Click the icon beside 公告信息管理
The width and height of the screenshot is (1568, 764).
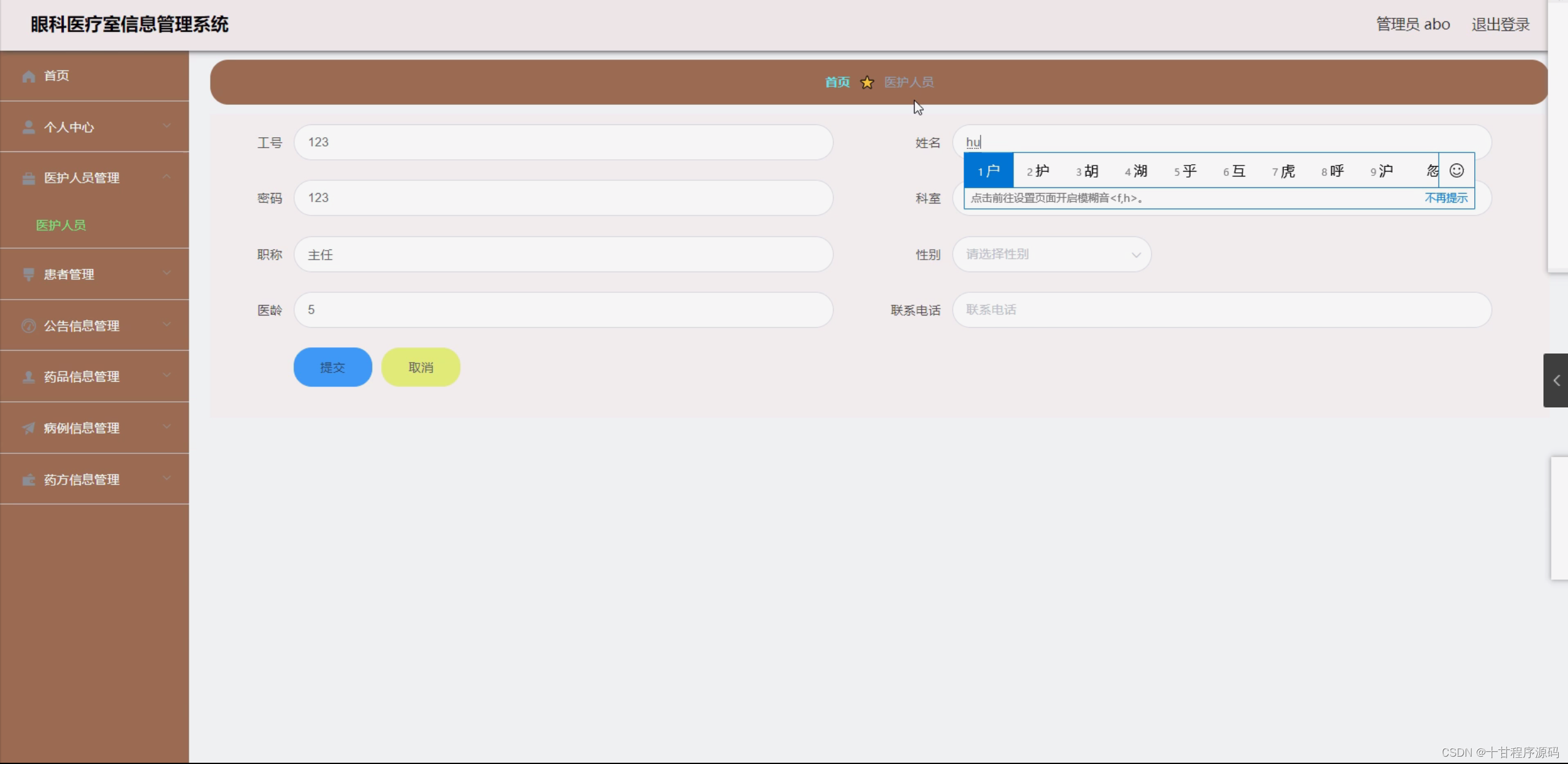click(28, 326)
